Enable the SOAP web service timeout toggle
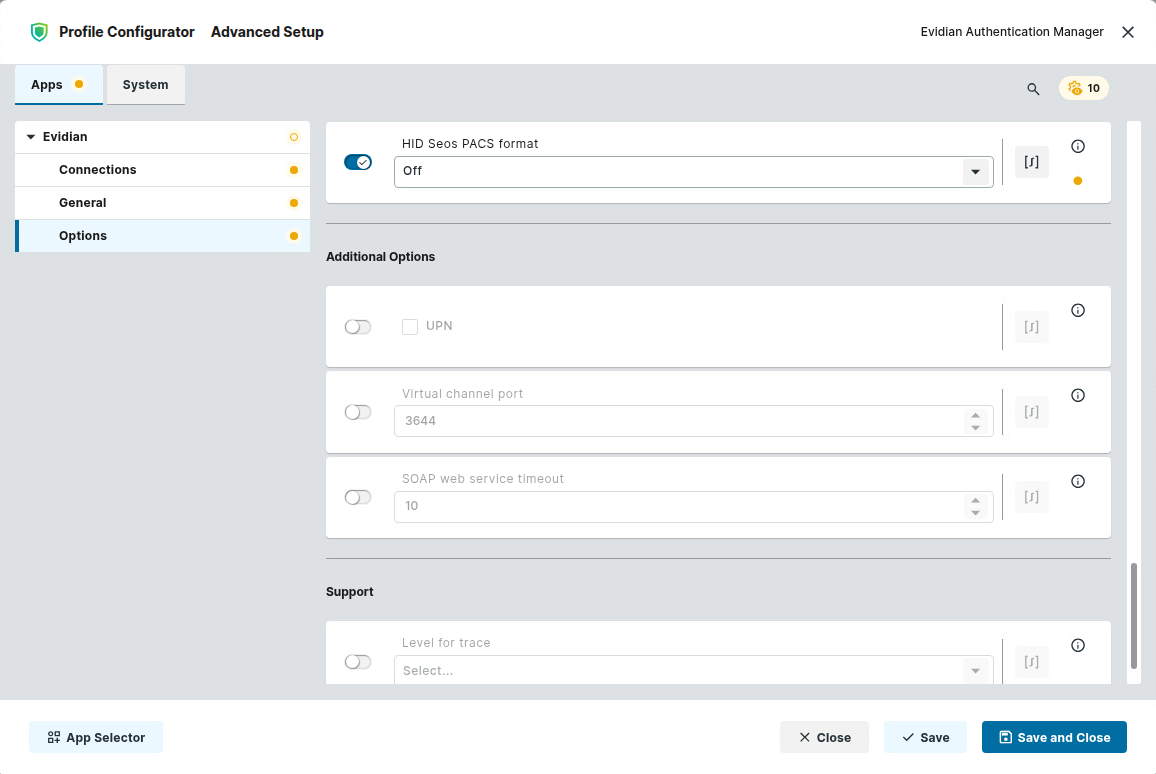 [x=358, y=498]
